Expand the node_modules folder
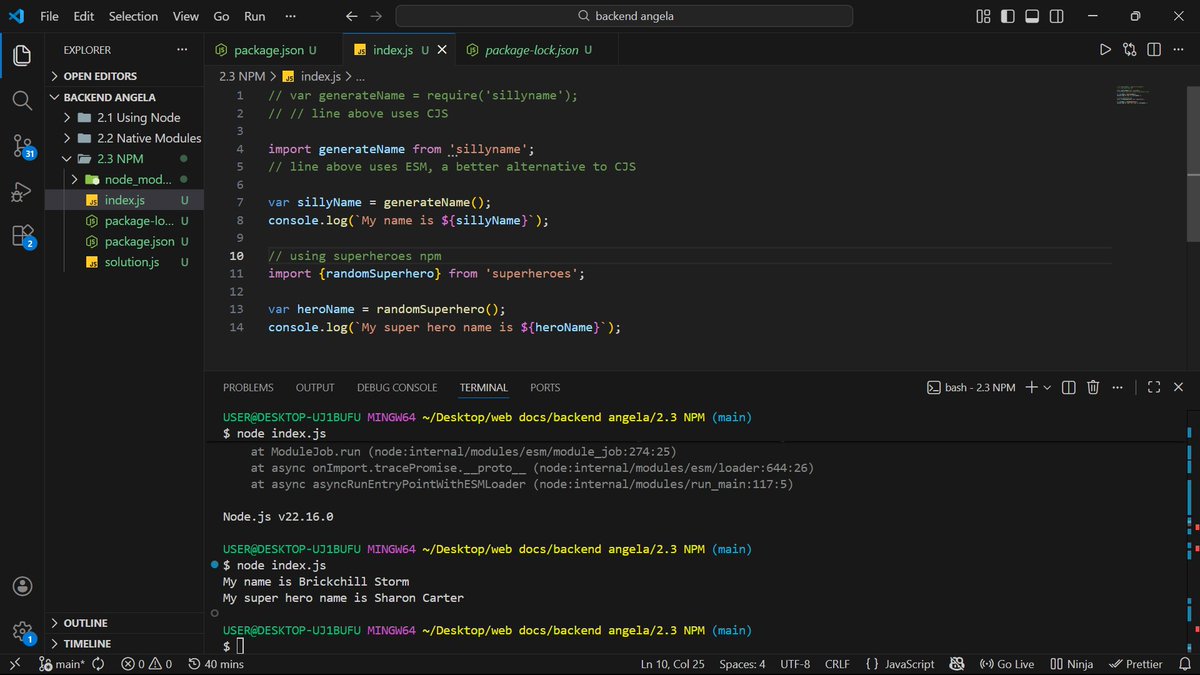Screen dimensions: 1200x675 (x=123, y=180)
